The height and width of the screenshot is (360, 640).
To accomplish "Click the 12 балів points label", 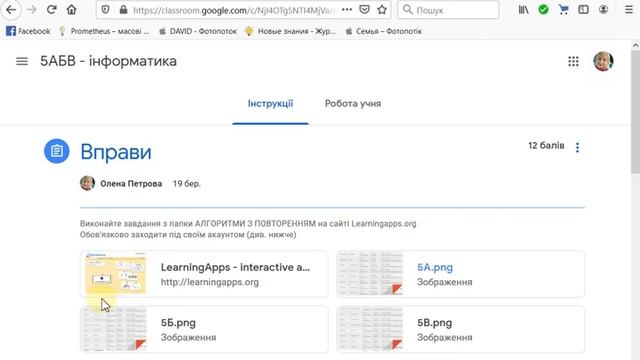I will point(546,146).
